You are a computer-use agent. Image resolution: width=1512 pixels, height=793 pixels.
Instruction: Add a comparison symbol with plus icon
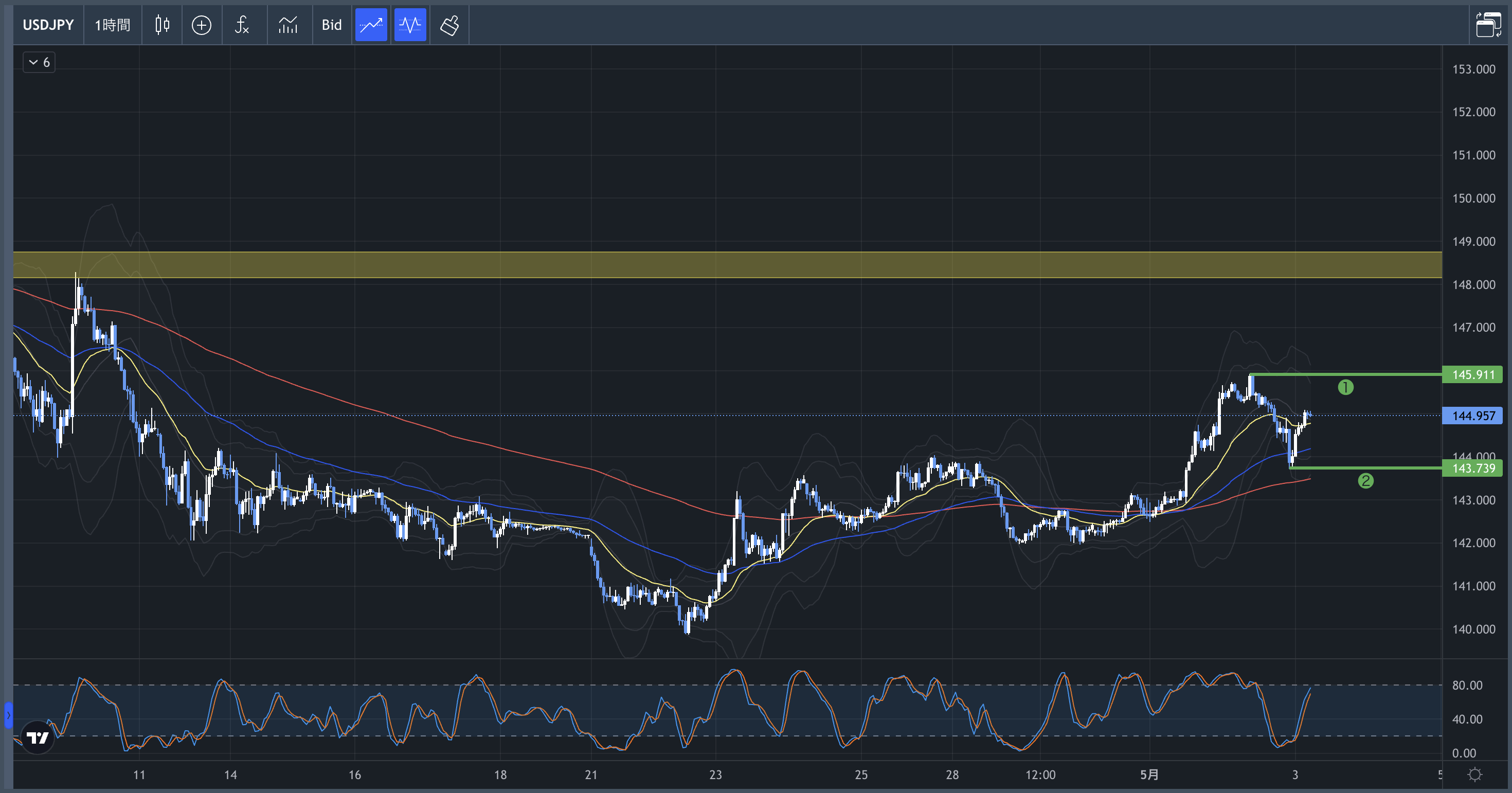[x=201, y=25]
